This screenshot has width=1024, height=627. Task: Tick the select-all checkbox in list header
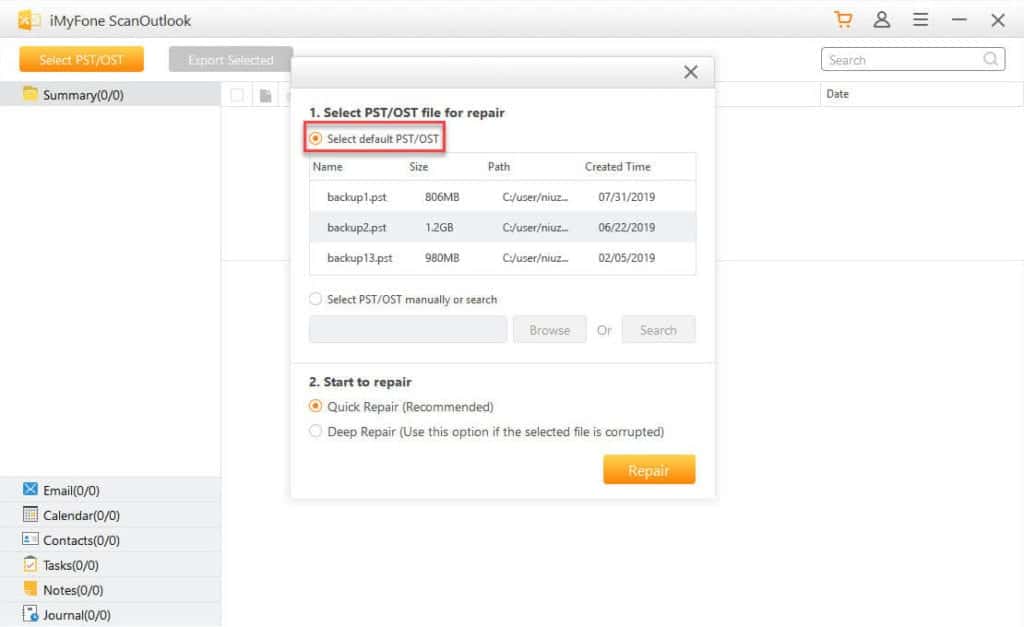[x=237, y=95]
